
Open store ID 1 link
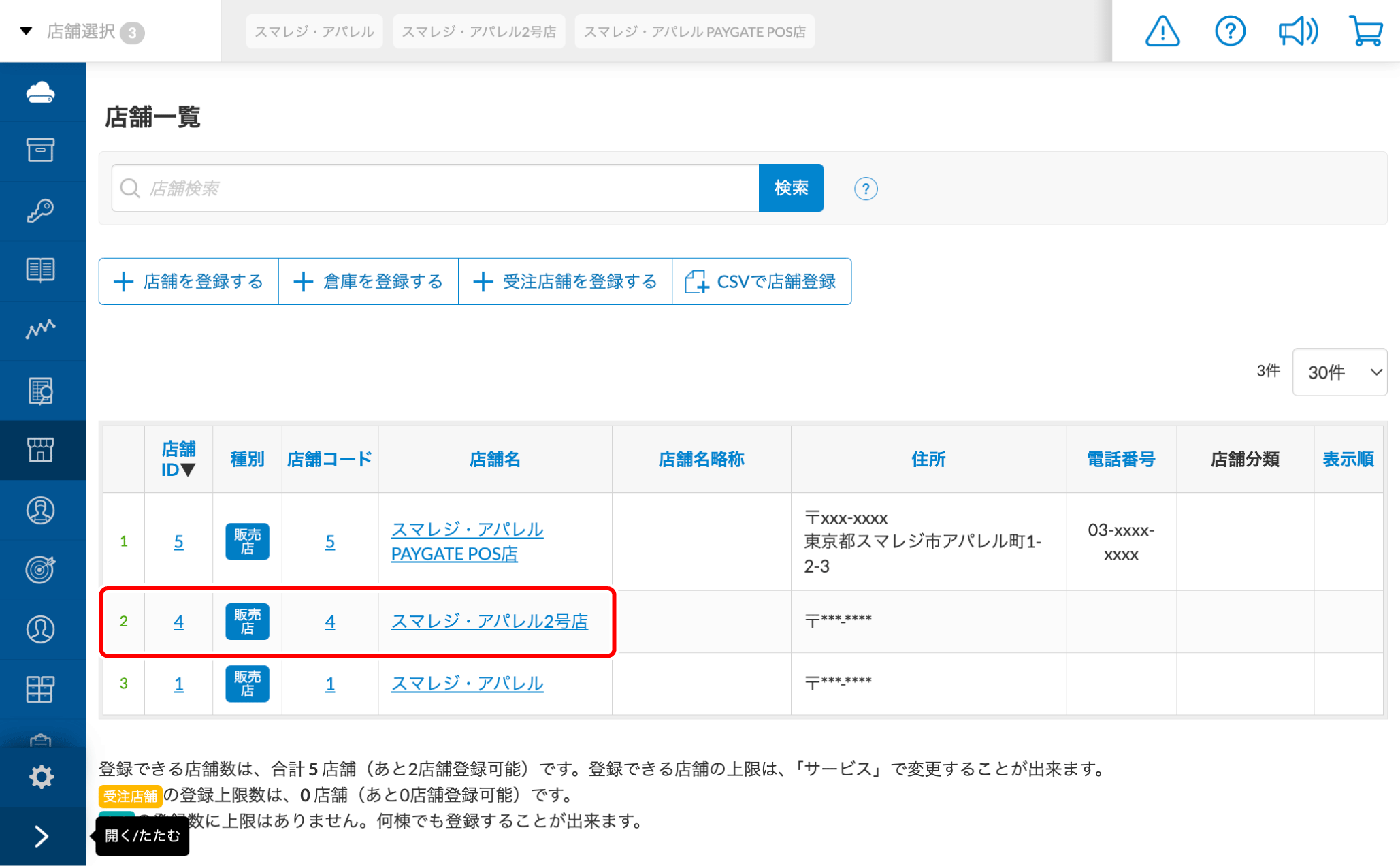[x=178, y=684]
